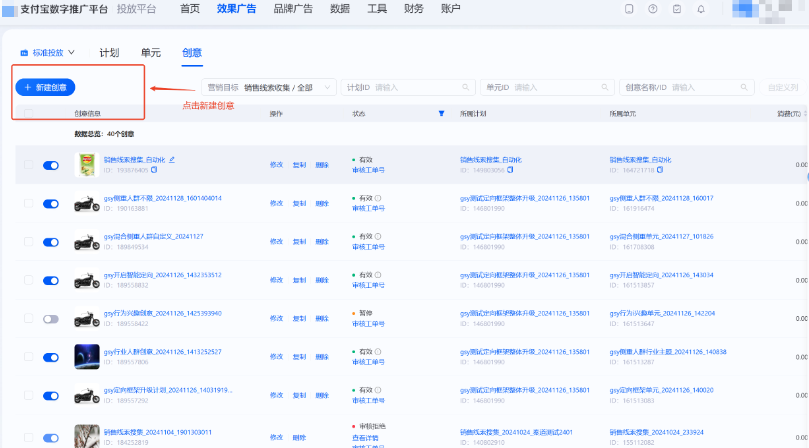Image resolution: width=809 pixels, height=448 pixels.
Task: Toggle off creative 销售线索搜集_自动化
Action: (x=51, y=165)
